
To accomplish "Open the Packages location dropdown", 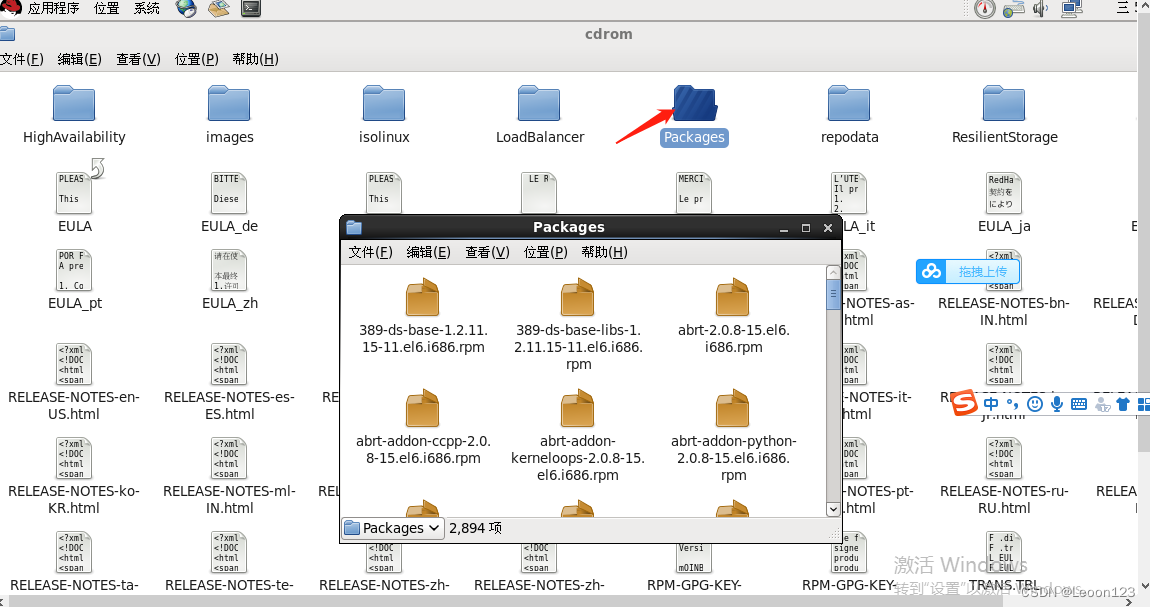I will 392,528.
